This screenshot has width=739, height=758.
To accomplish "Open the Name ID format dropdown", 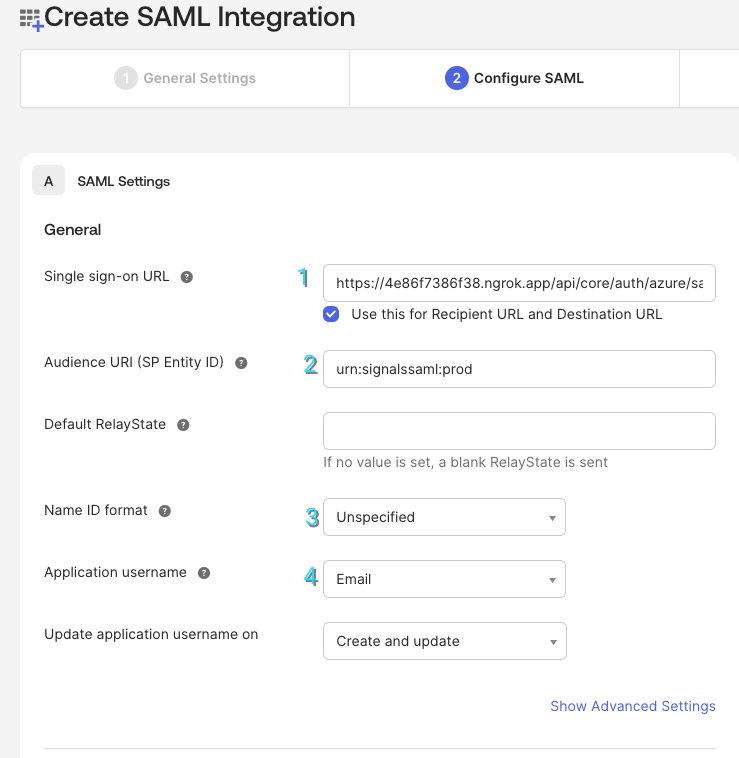I will (444, 517).
